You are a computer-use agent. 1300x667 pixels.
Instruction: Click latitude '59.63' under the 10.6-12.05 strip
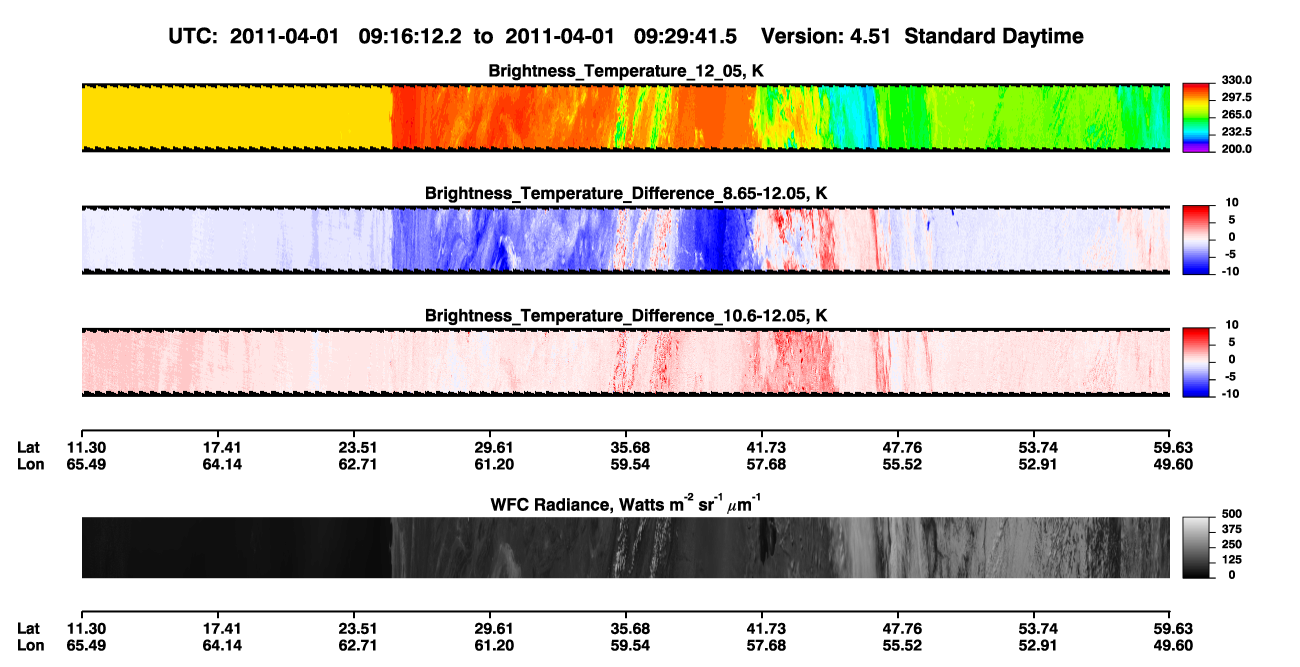point(1172,448)
